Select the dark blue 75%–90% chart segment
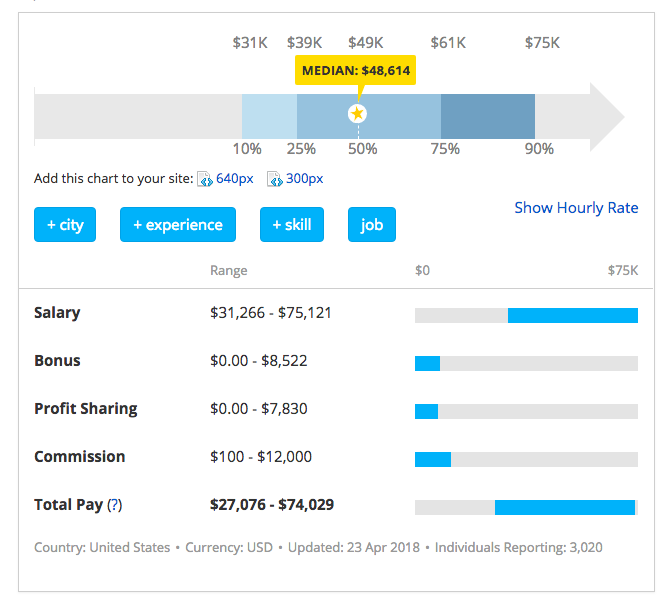The image size is (669, 598). (x=488, y=117)
